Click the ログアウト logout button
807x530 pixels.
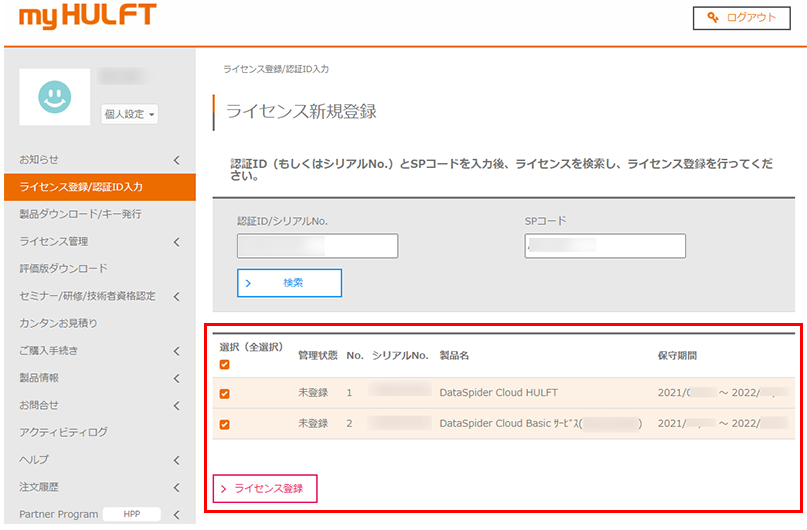[x=741, y=18]
